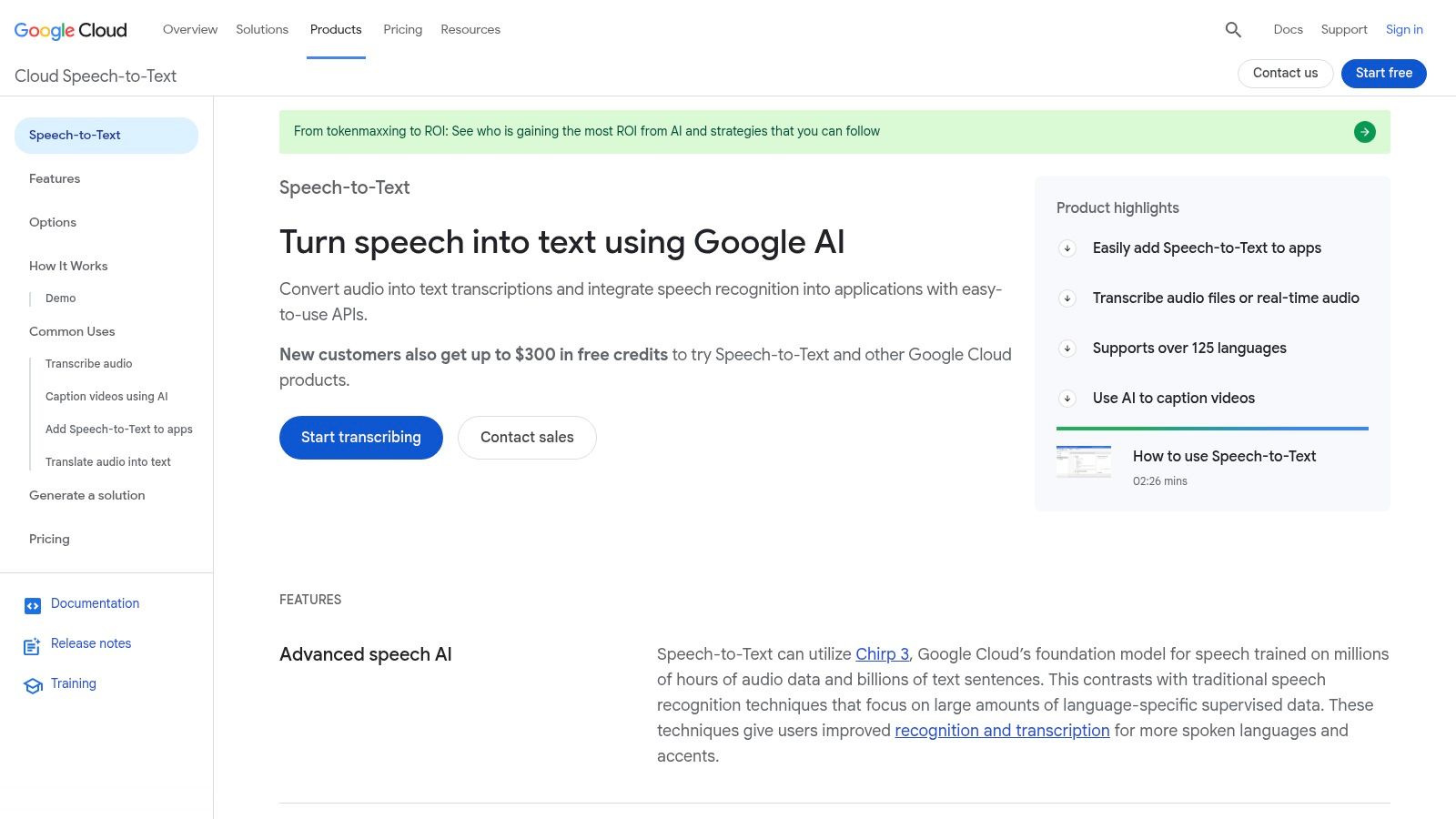Click the green arrow on the ROI banner
Viewport: 1456px width, 819px height.
tap(1365, 132)
